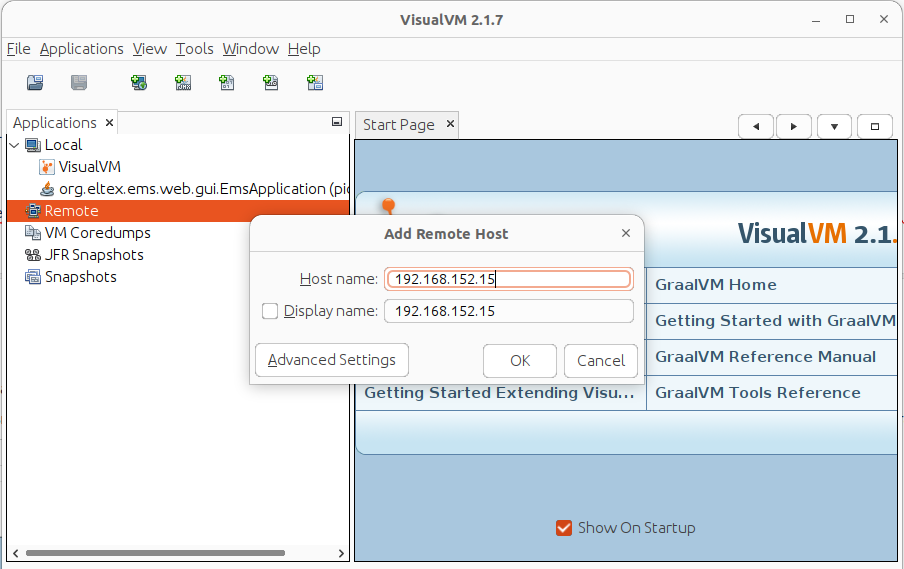Screen dimensions: 904x569
Task: Select the VisualVM tree item
Action: tap(89, 167)
